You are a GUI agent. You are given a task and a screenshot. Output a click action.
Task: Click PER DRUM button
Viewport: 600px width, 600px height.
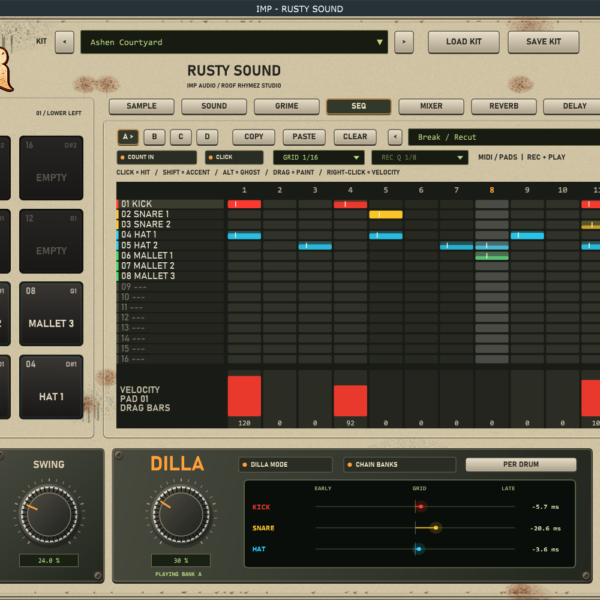[521, 464]
